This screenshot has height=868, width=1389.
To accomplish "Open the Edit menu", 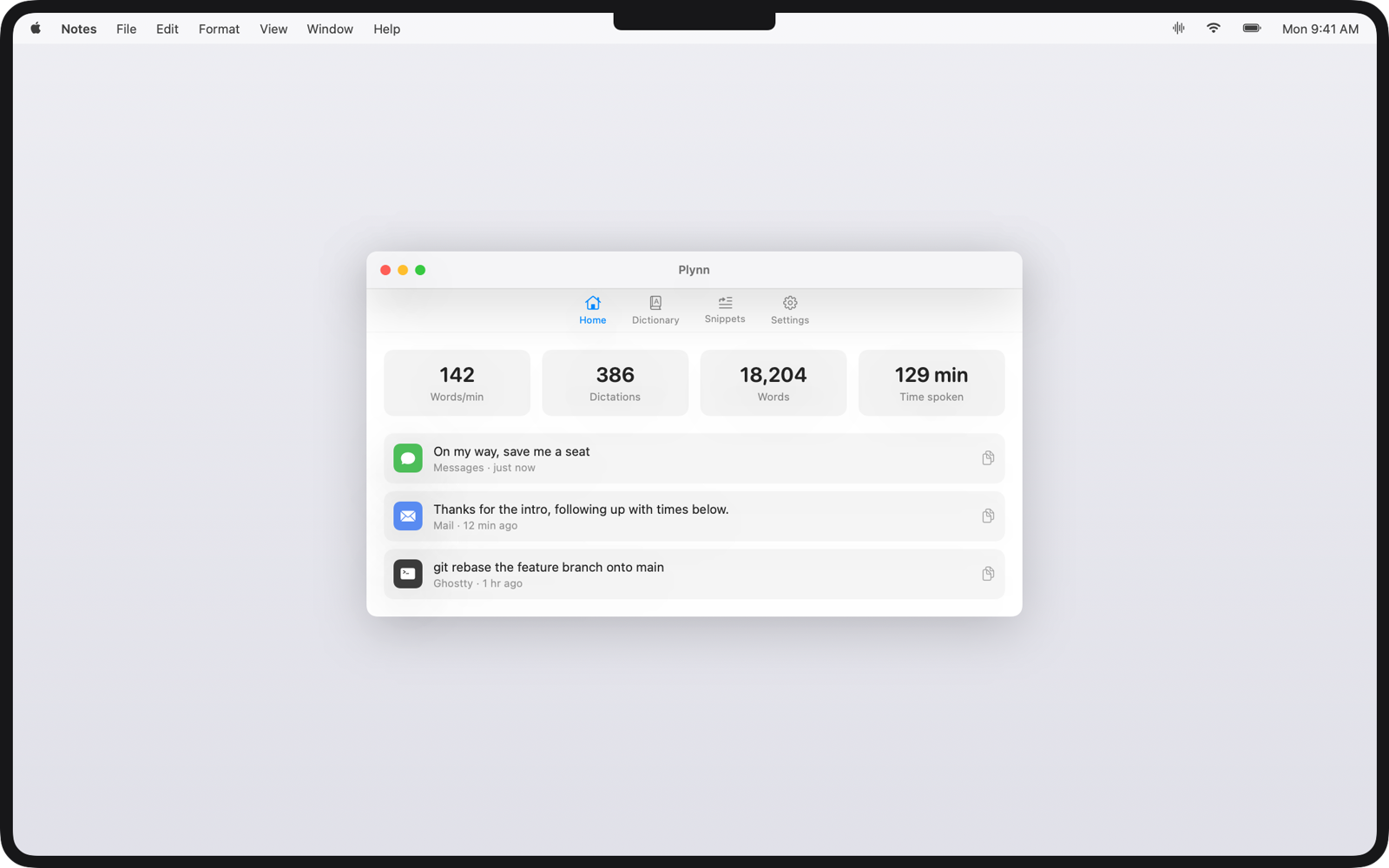I will tap(168, 29).
